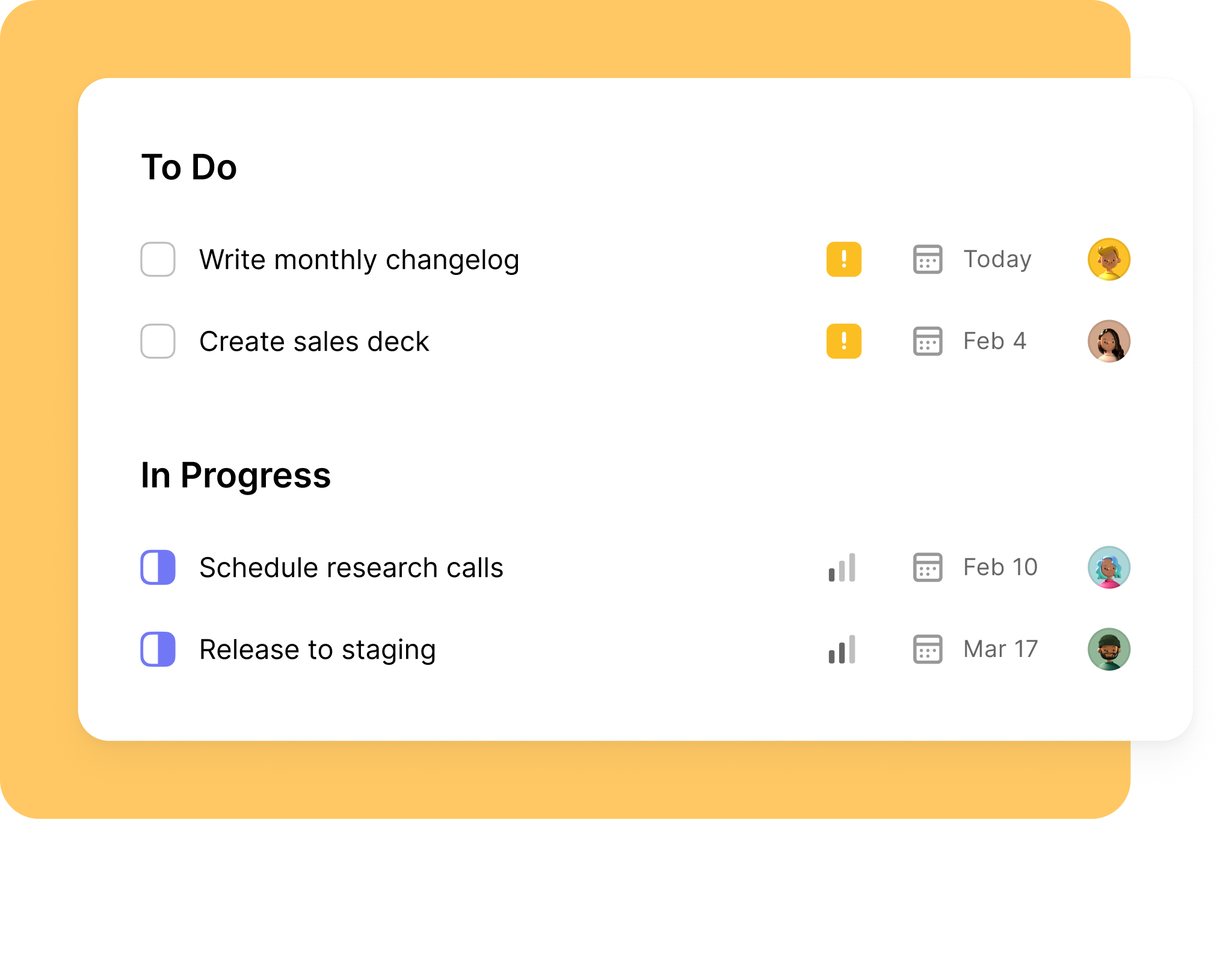The width and height of the screenshot is (1232, 959).
Task: Click the priority alert icon for Write monthly changelog
Action: [843, 259]
